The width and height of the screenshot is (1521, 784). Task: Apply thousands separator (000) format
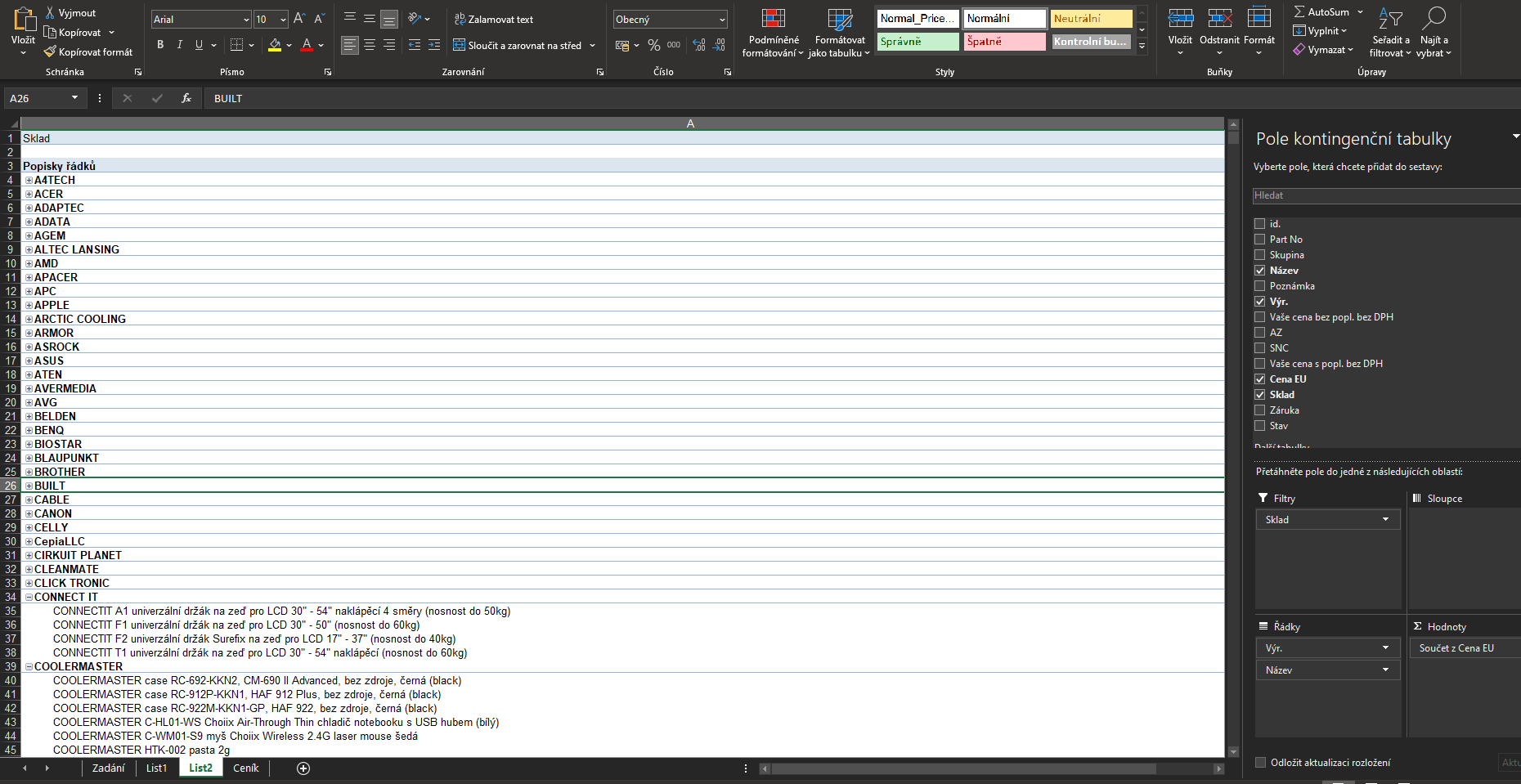[674, 45]
